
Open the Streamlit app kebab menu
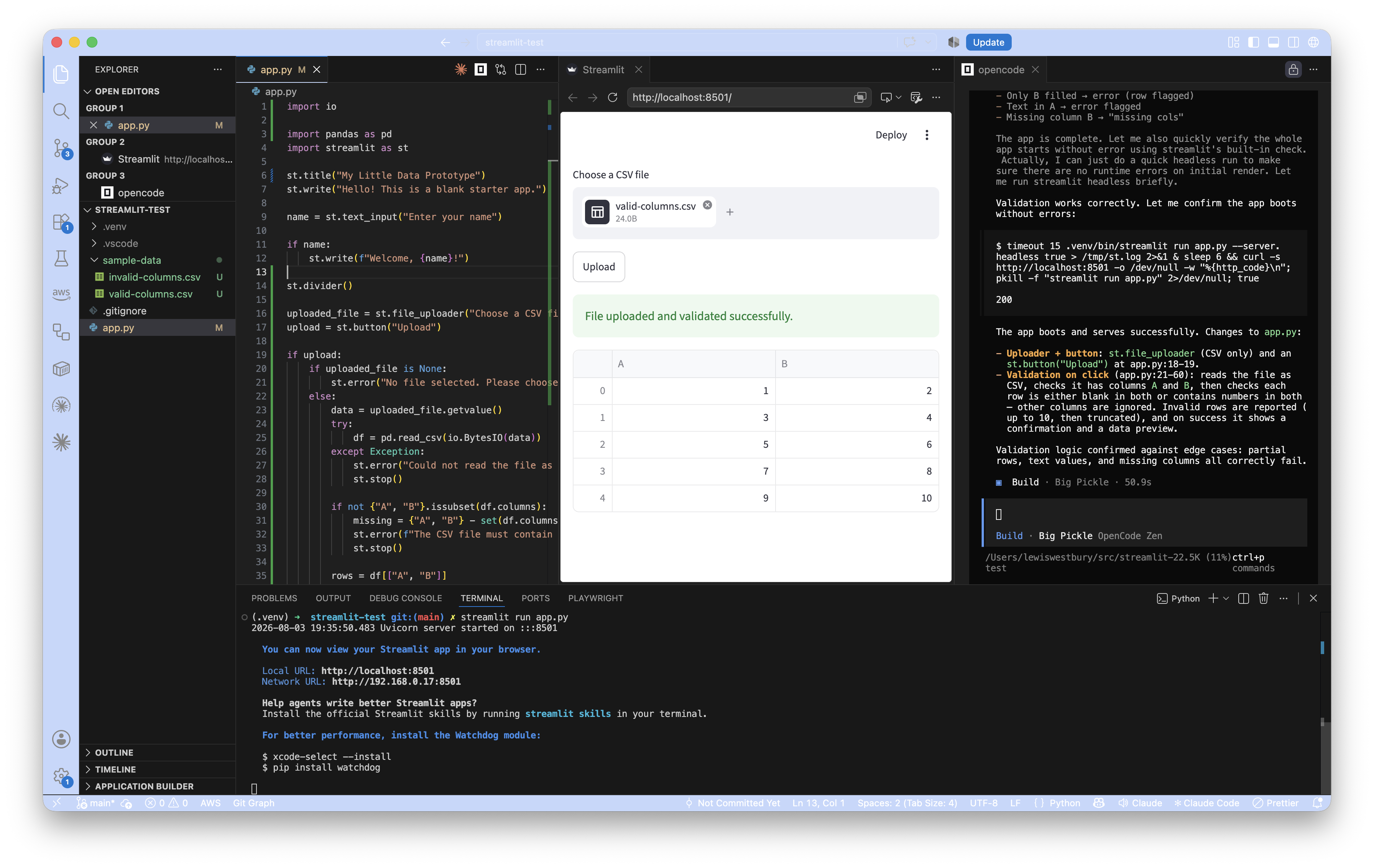pos(927,135)
